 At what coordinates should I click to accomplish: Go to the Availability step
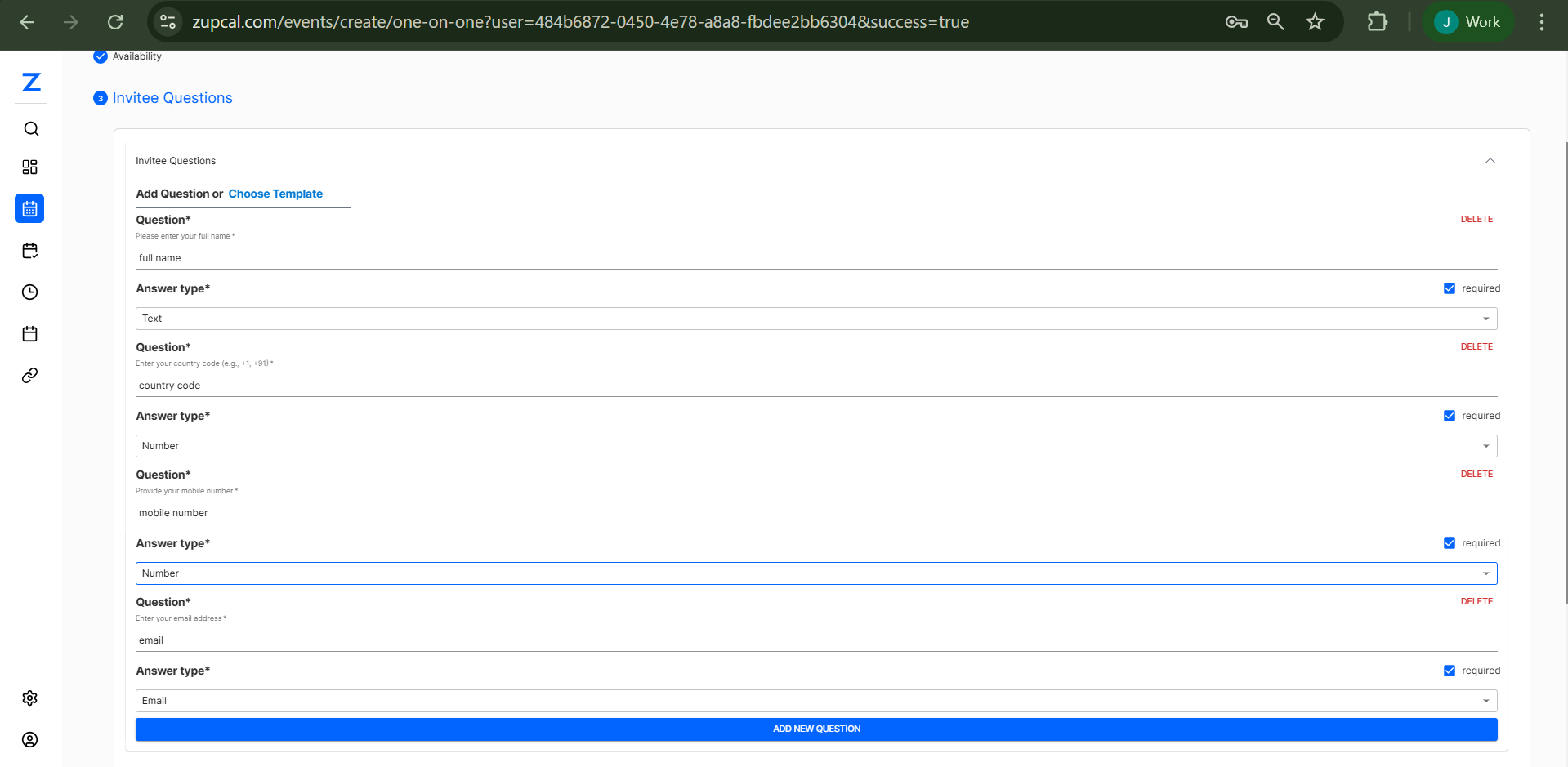(x=136, y=56)
